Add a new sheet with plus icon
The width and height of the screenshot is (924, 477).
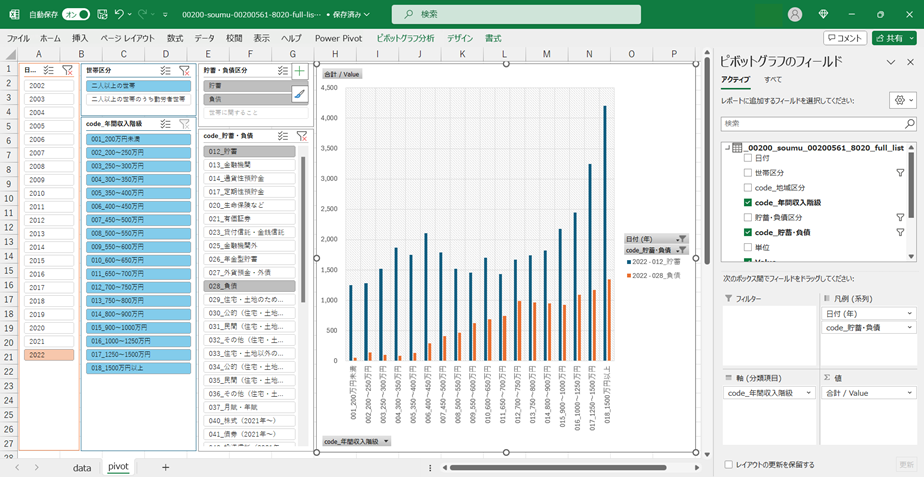click(165, 467)
